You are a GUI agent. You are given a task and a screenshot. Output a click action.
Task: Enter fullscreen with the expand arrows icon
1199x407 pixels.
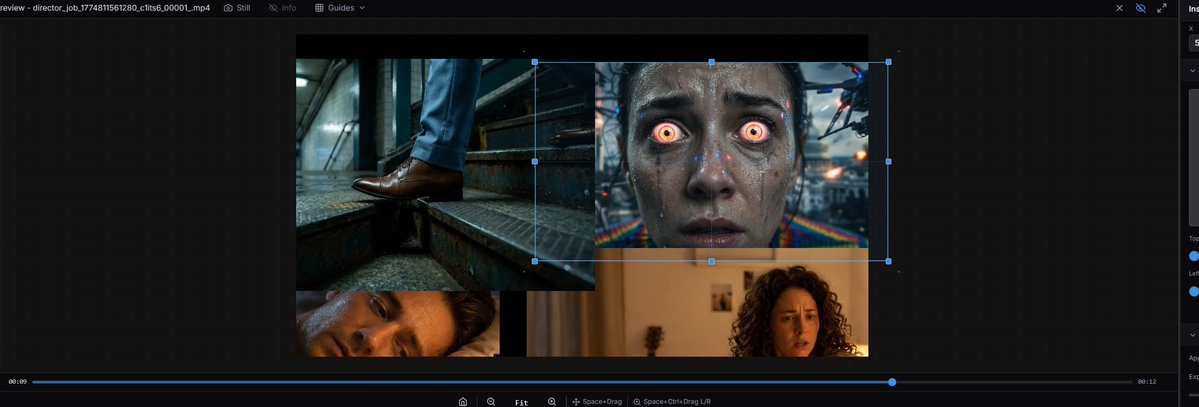pyautogui.click(x=1162, y=8)
